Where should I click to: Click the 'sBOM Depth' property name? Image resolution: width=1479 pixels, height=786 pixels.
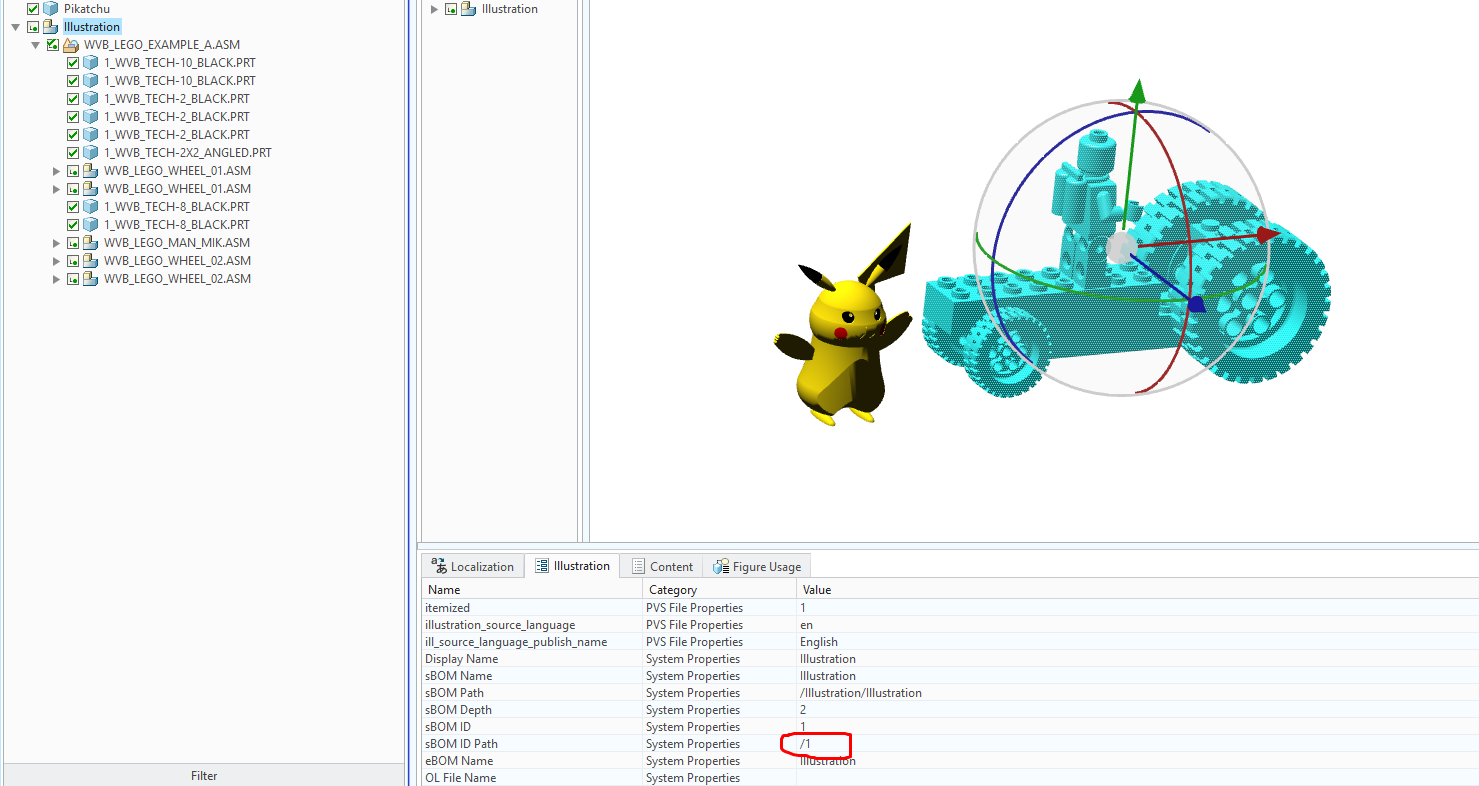coord(458,710)
